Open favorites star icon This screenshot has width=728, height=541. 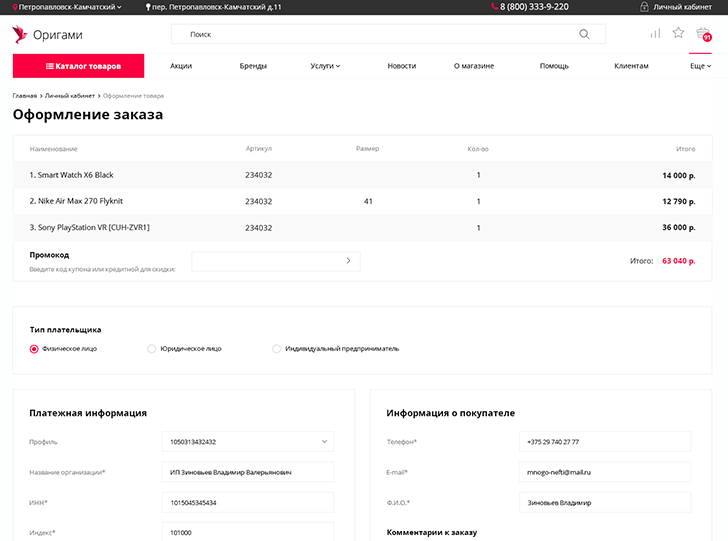[x=678, y=33]
